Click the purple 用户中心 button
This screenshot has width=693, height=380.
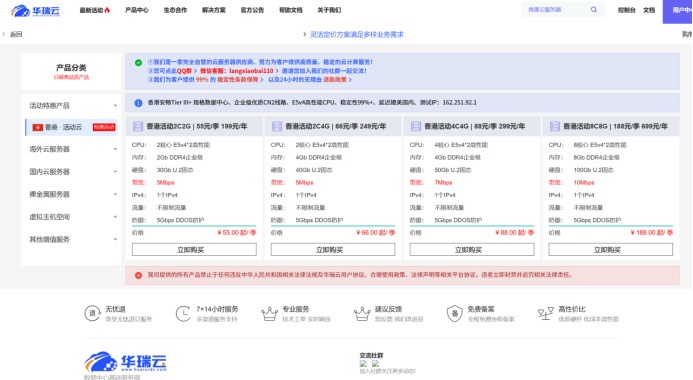[678, 11]
